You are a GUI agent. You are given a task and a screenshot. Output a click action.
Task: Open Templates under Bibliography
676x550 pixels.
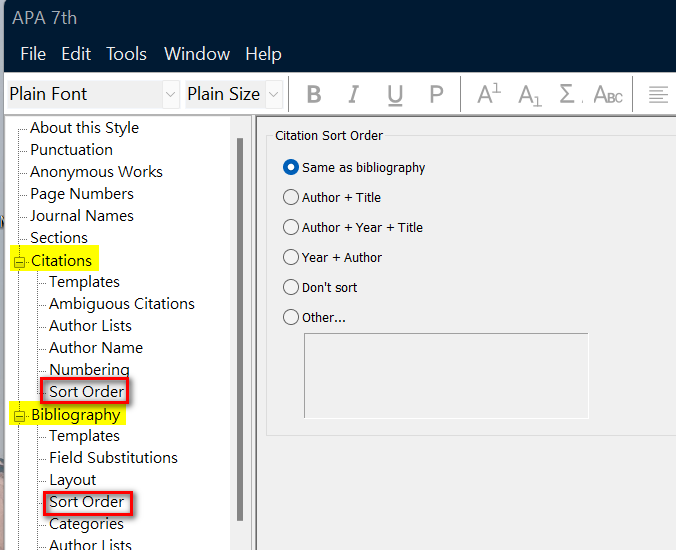(84, 435)
